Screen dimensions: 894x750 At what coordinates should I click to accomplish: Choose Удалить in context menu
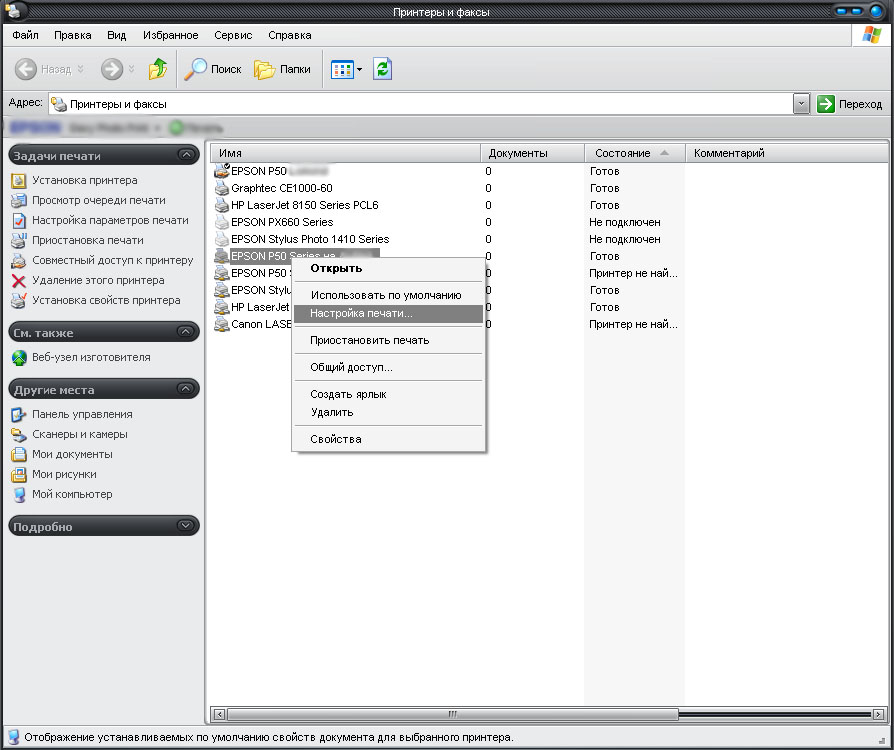point(388,412)
